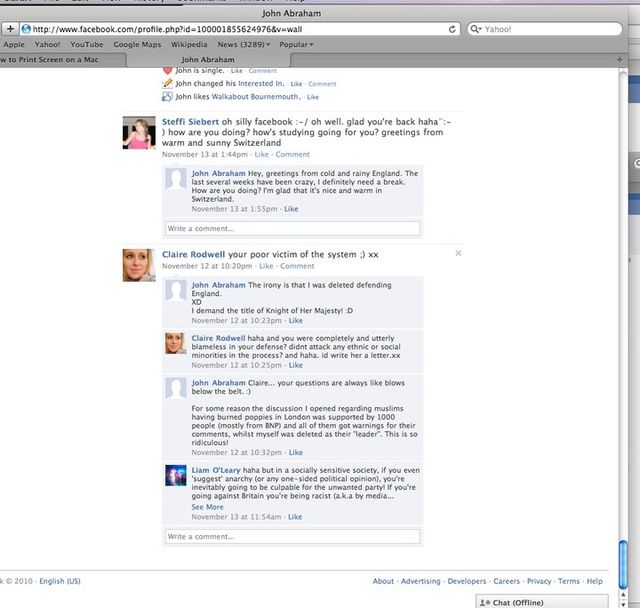
Task: Click the new tab plus button
Action: pos(621,60)
